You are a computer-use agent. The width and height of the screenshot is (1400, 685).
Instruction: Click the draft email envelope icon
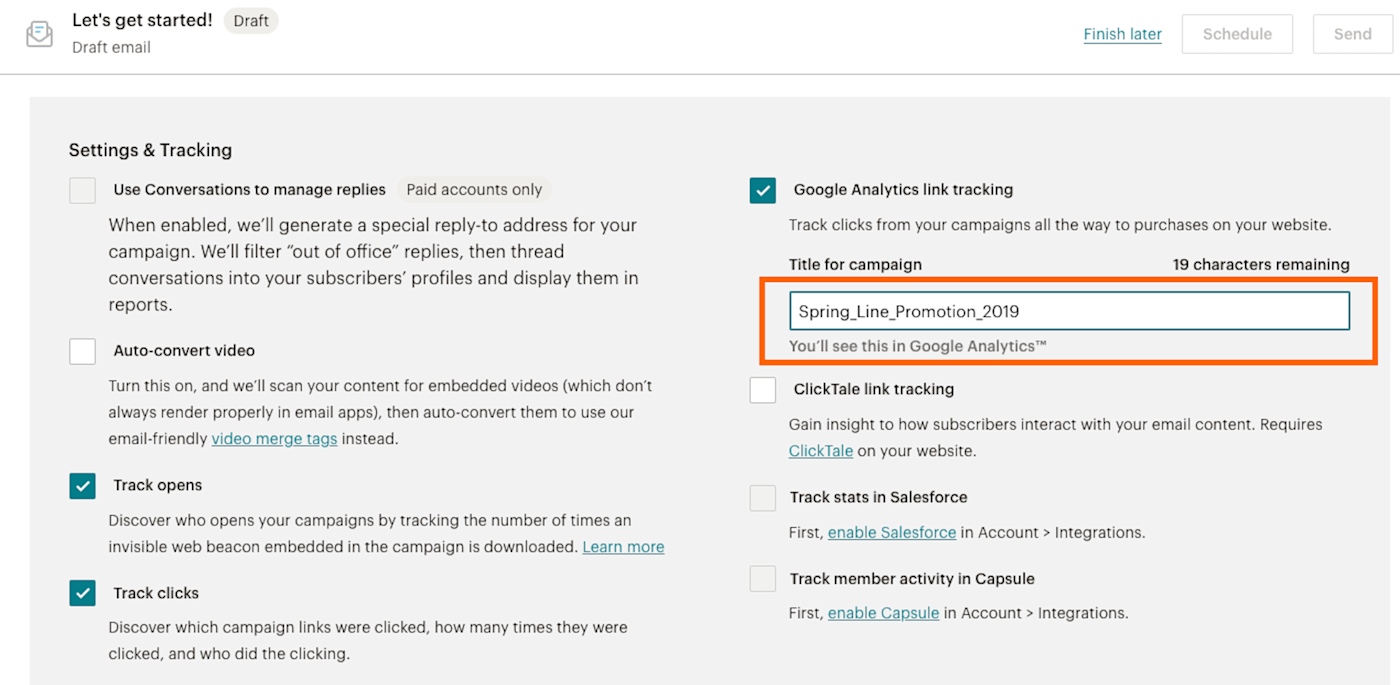coord(40,34)
